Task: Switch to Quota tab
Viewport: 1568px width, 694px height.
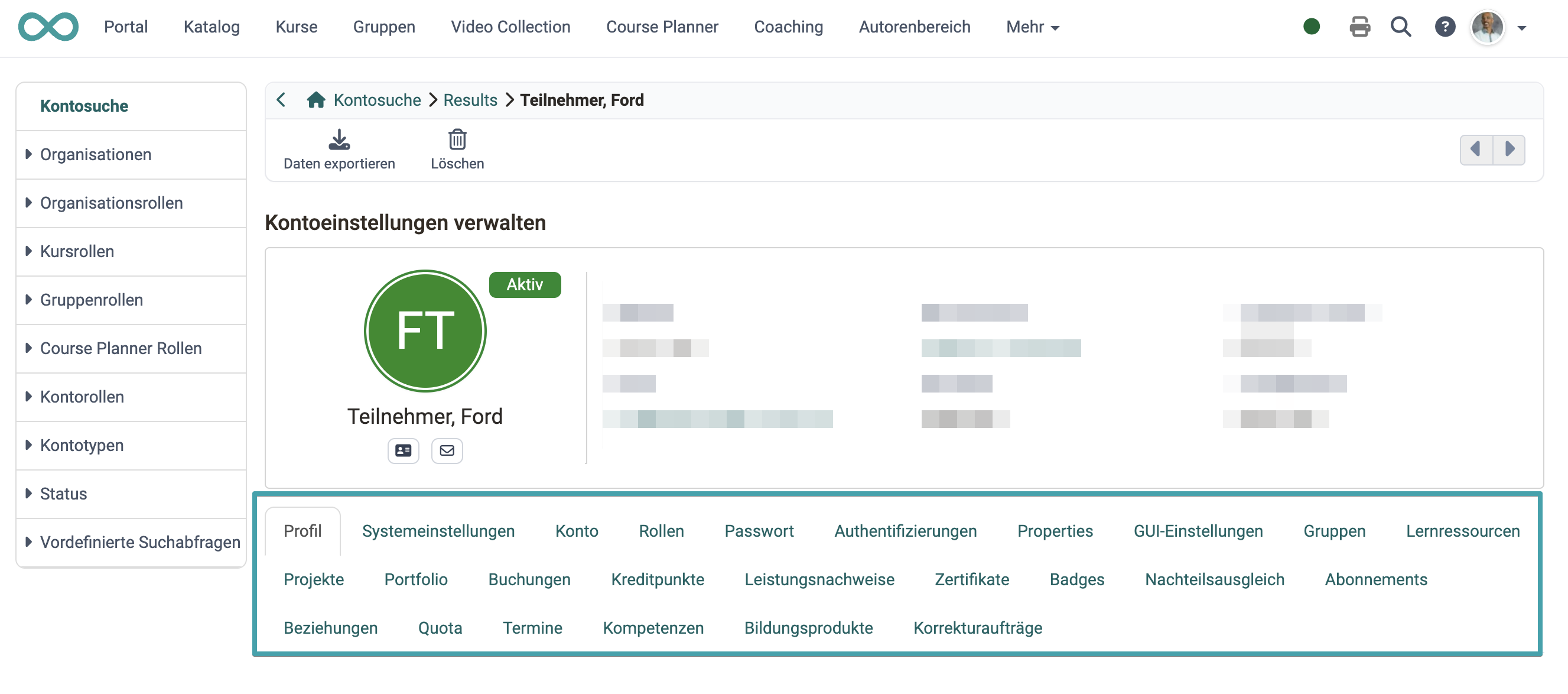Action: click(440, 628)
